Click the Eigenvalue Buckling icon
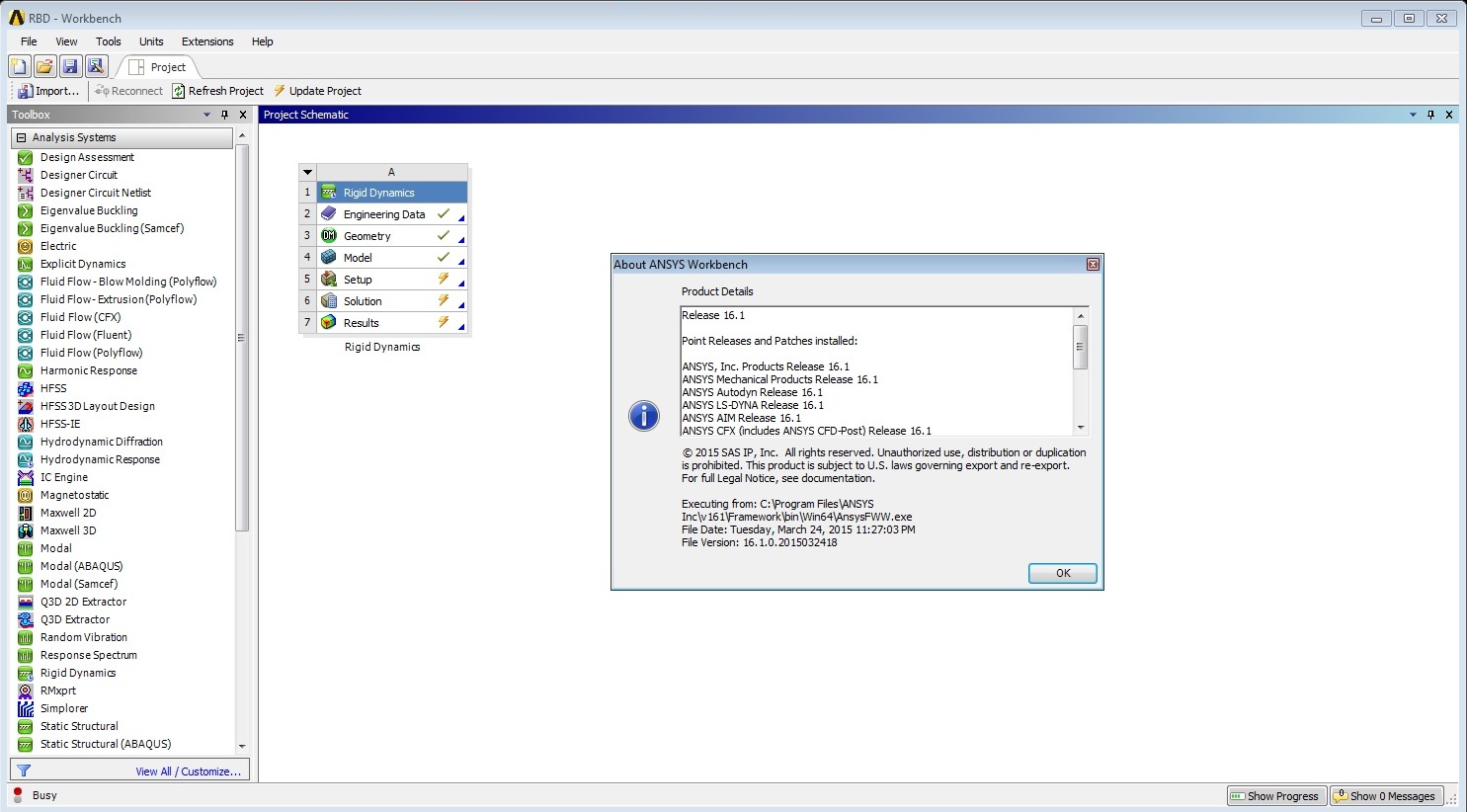 click(26, 210)
